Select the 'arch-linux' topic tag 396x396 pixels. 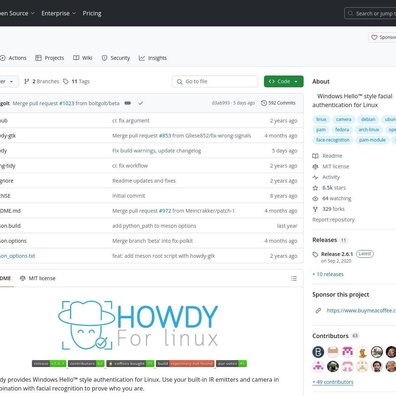pyautogui.click(x=369, y=130)
